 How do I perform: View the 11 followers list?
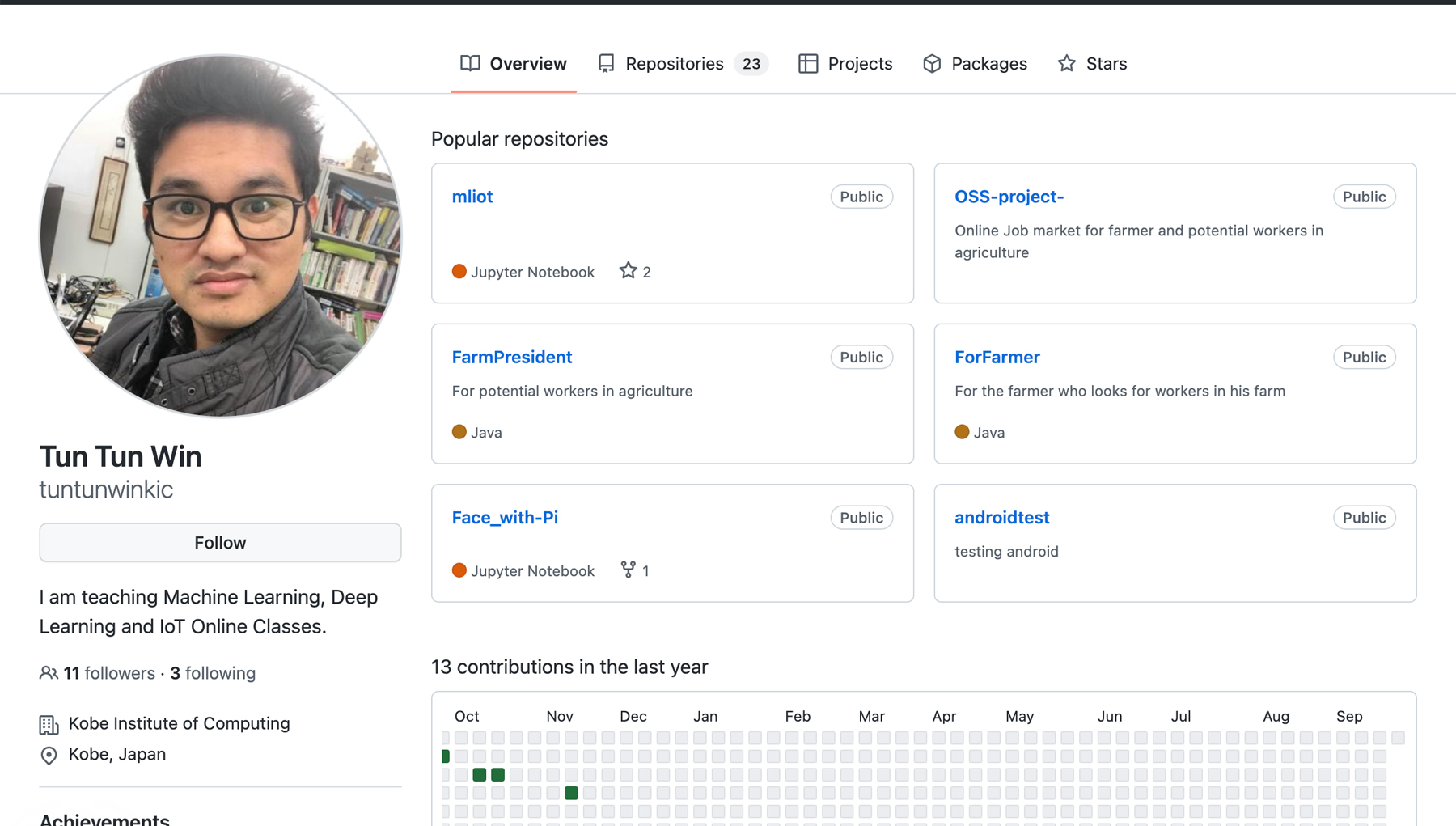(x=109, y=673)
